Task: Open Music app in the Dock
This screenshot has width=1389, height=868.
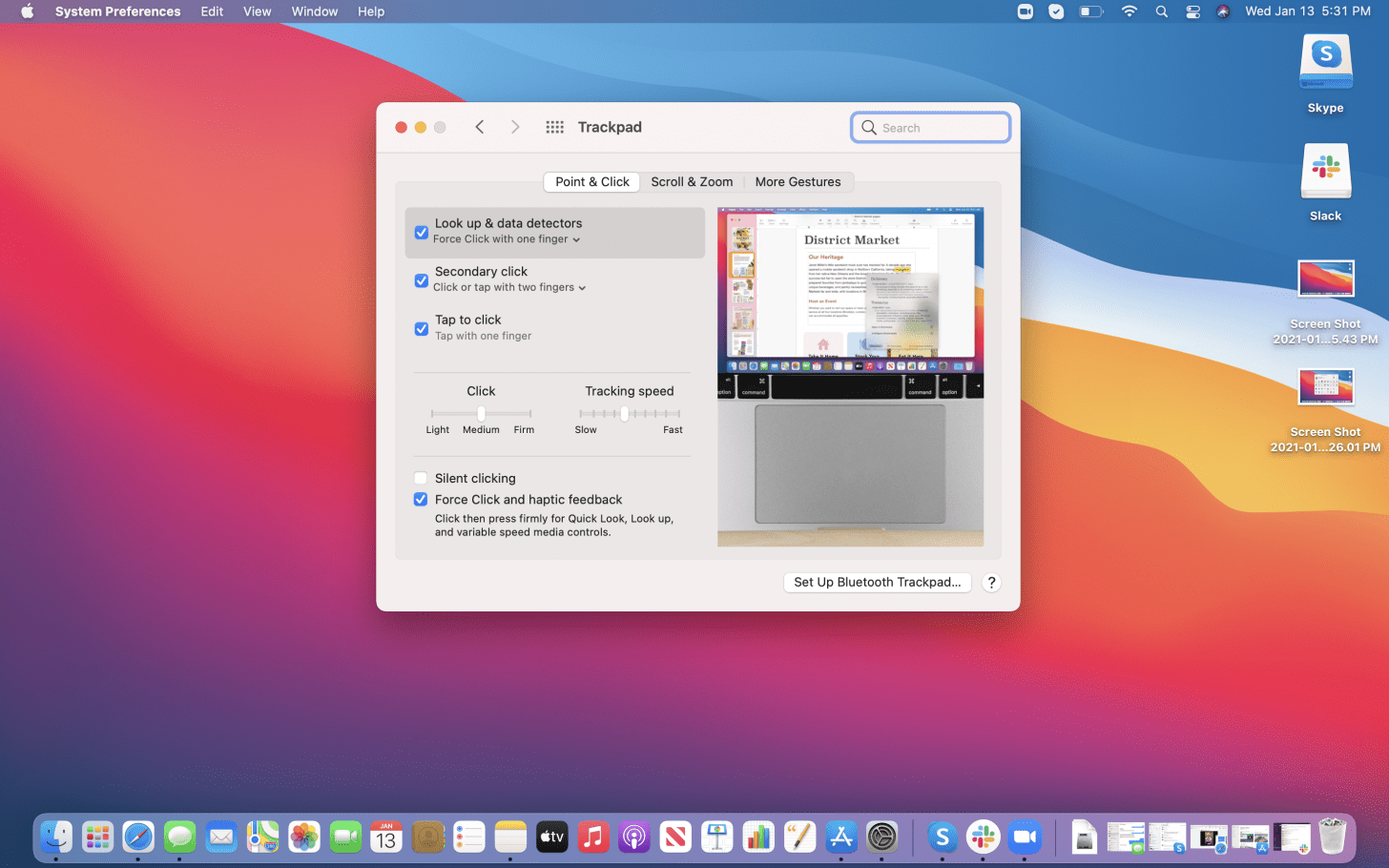Action: click(x=593, y=837)
